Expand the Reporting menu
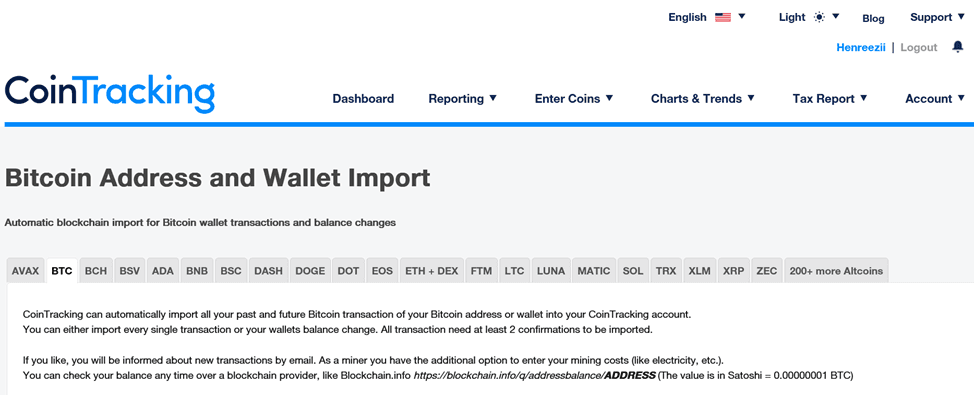Screen dimensions: 974x395 point(463,98)
